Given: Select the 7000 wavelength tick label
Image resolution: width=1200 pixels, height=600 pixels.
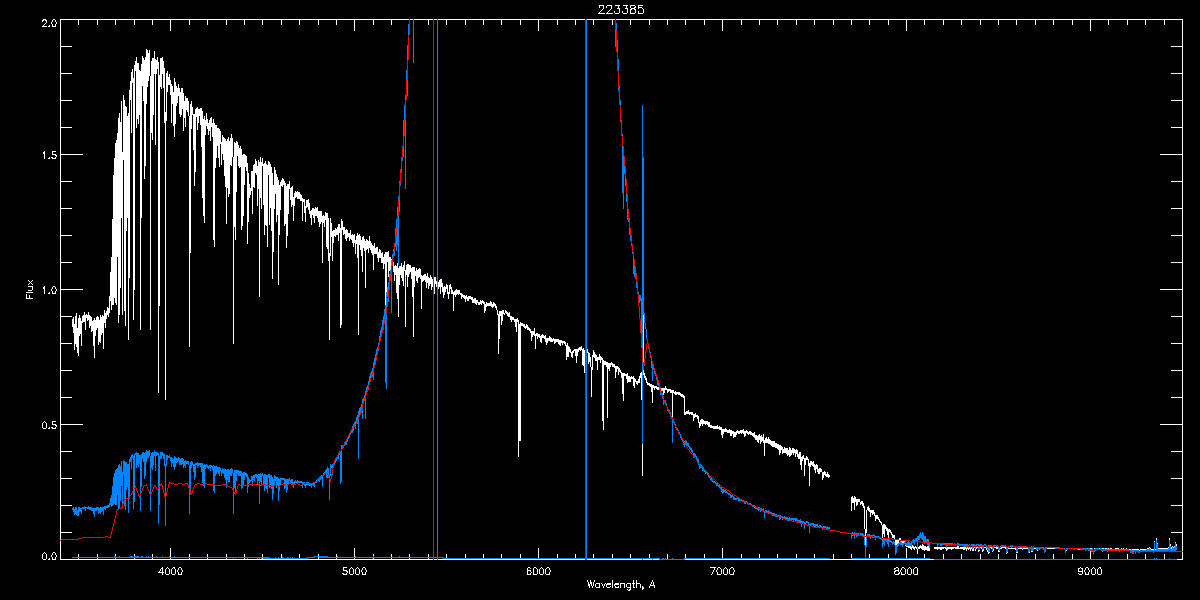Looking at the screenshot, I should point(722,571).
